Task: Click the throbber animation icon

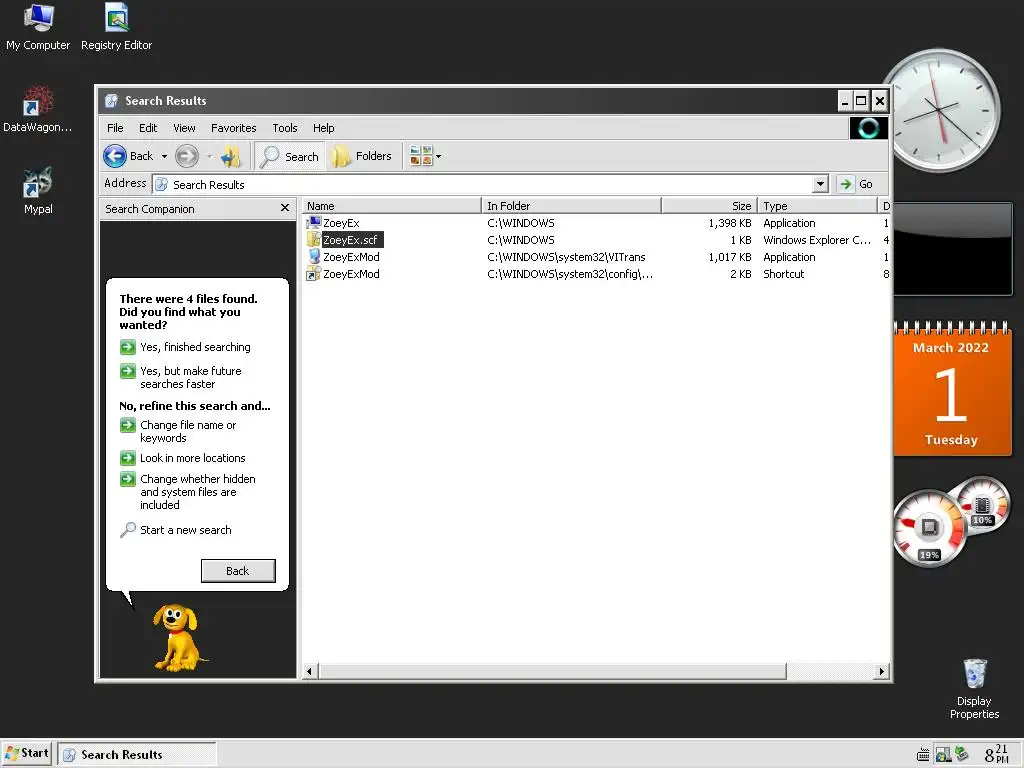Action: pos(869,128)
